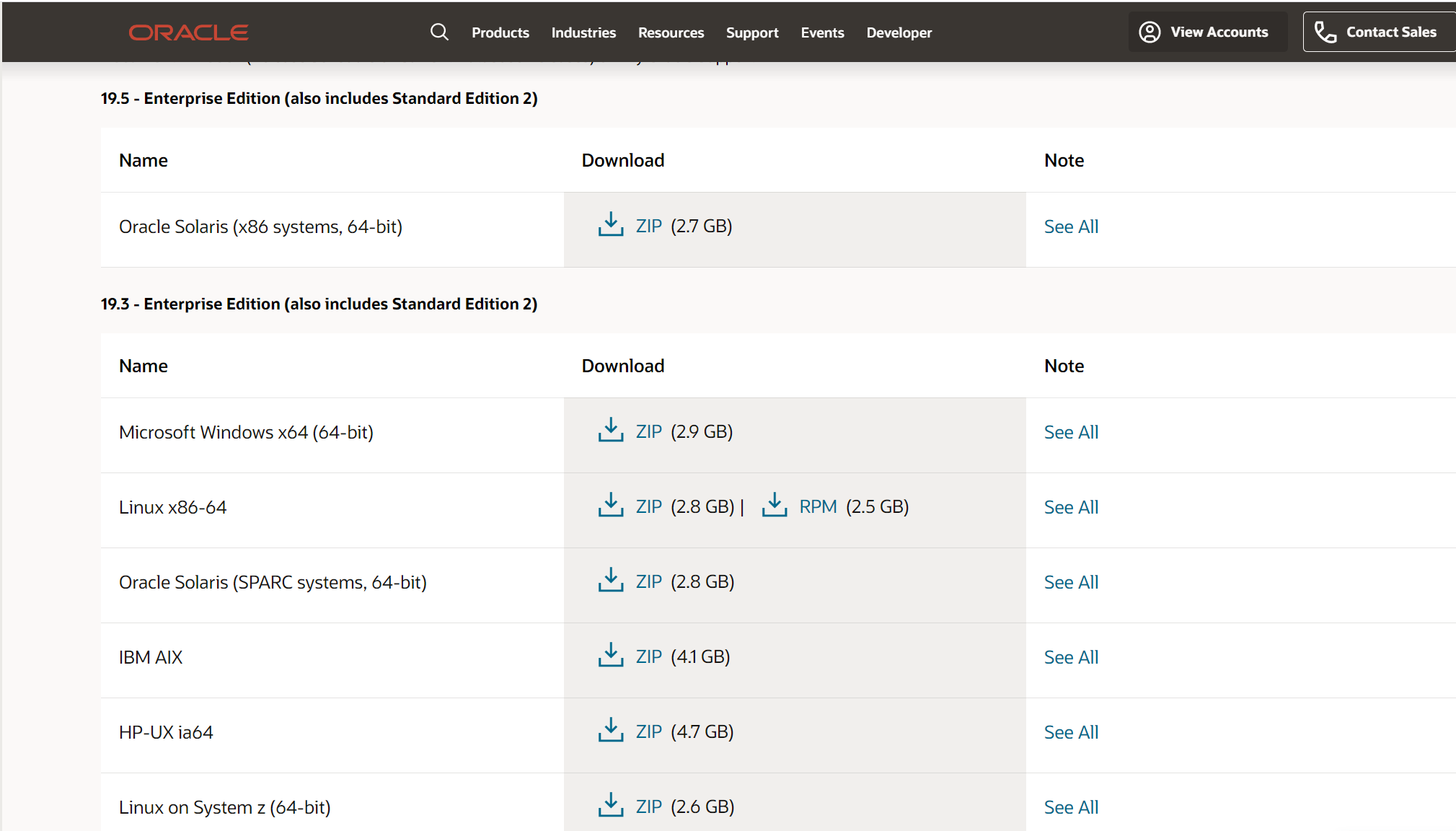Click the search magnifier icon
Image resolution: width=1456 pixels, height=831 pixels.
coord(439,32)
